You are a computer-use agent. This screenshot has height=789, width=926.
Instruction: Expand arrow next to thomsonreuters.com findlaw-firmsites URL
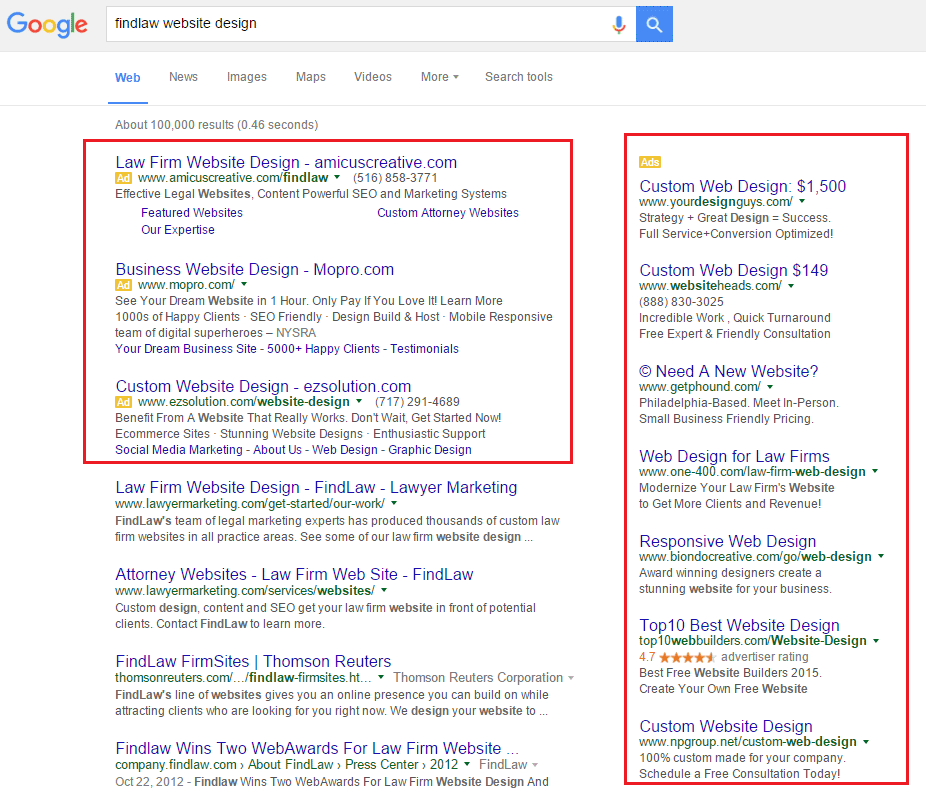(381, 677)
